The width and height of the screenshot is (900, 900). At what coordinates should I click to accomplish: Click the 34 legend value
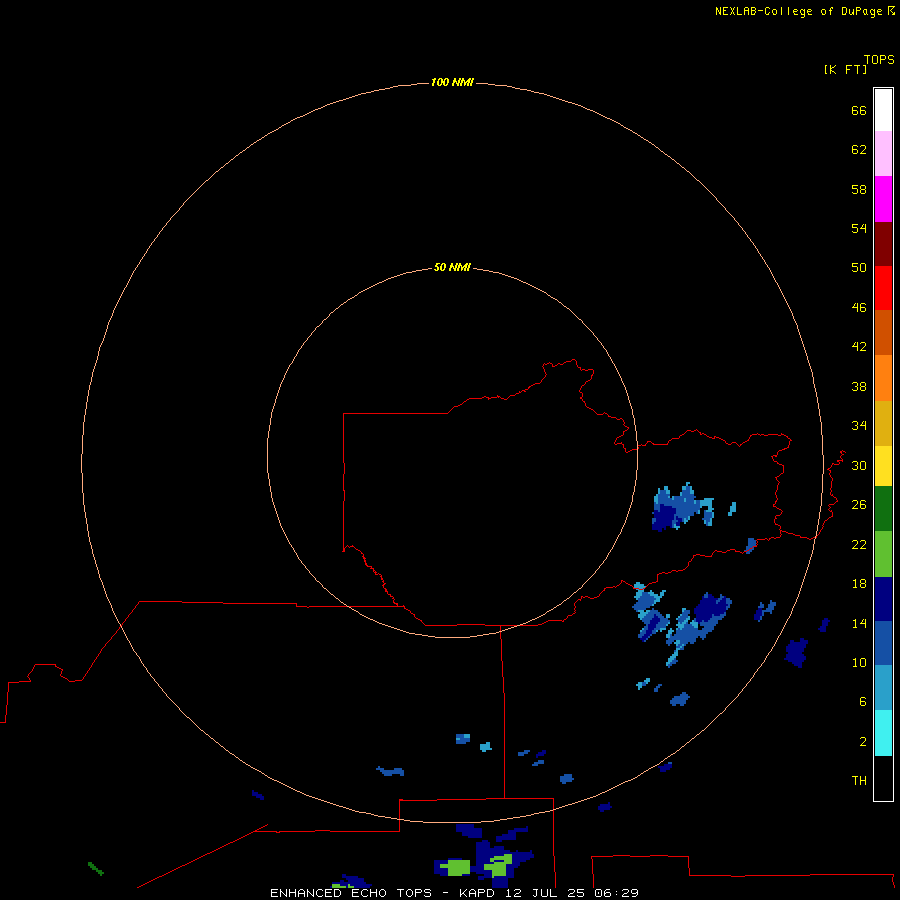point(859,426)
